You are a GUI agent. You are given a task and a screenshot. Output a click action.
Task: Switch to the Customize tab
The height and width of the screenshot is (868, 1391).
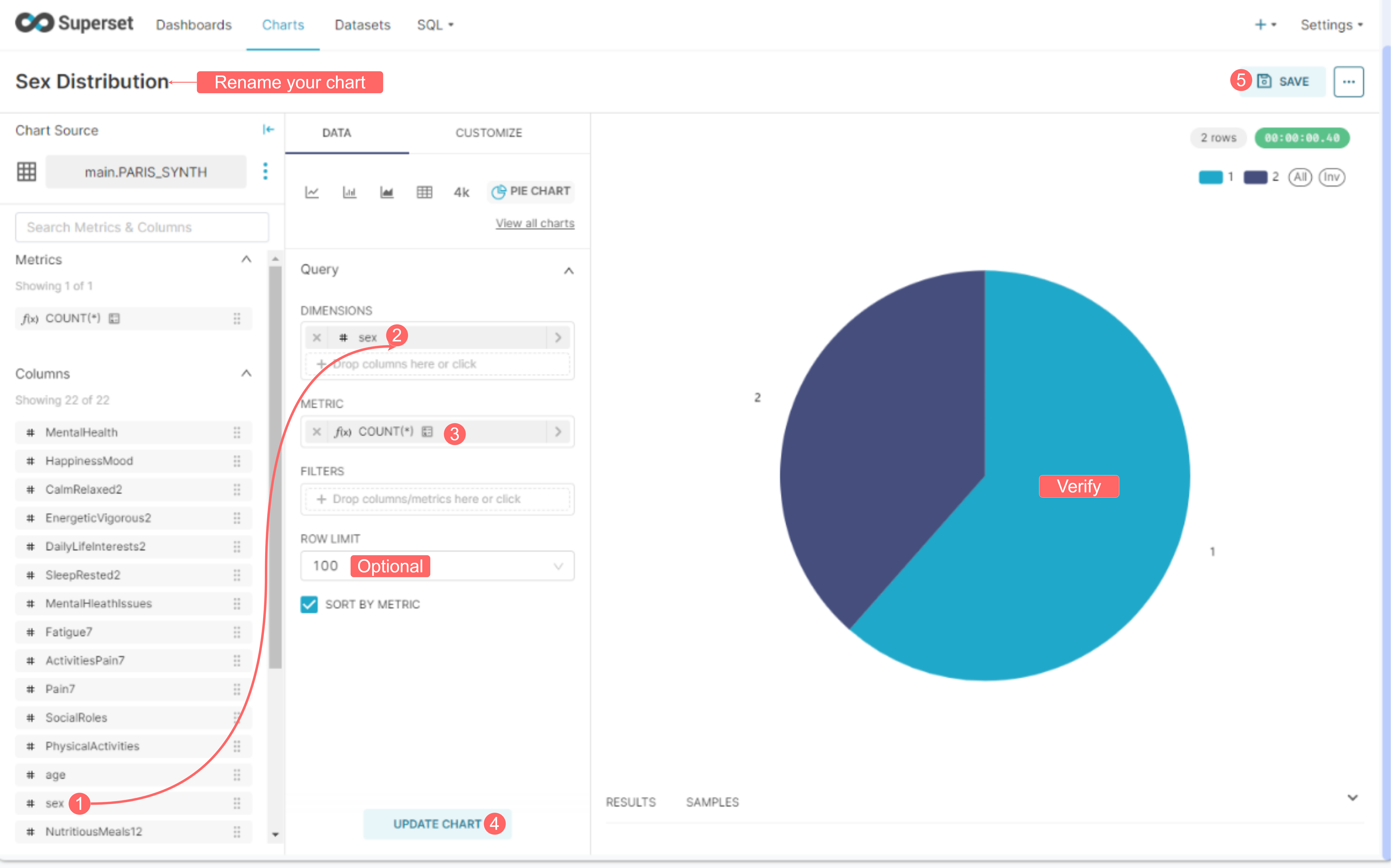click(x=488, y=133)
